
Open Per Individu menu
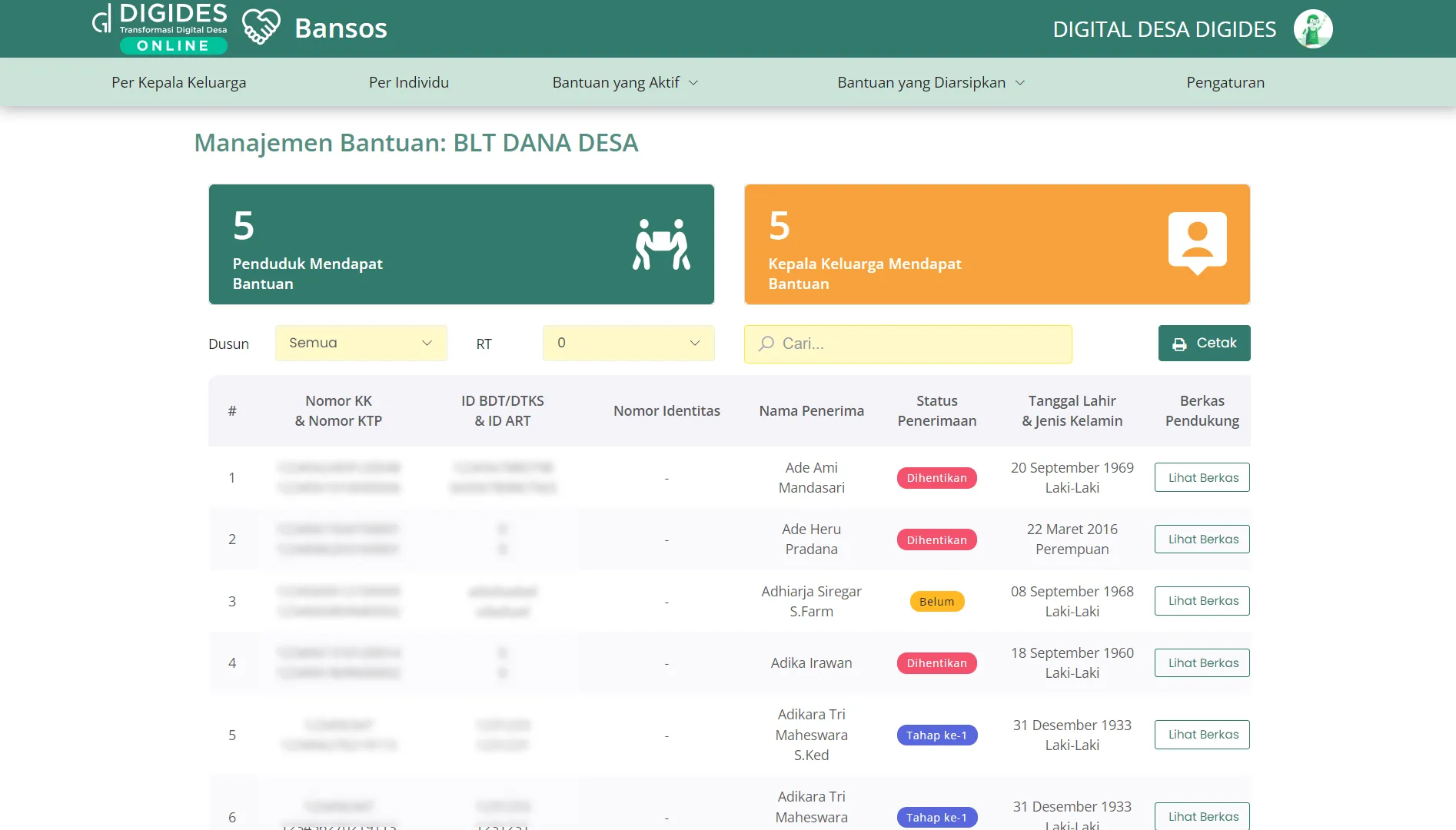409,82
